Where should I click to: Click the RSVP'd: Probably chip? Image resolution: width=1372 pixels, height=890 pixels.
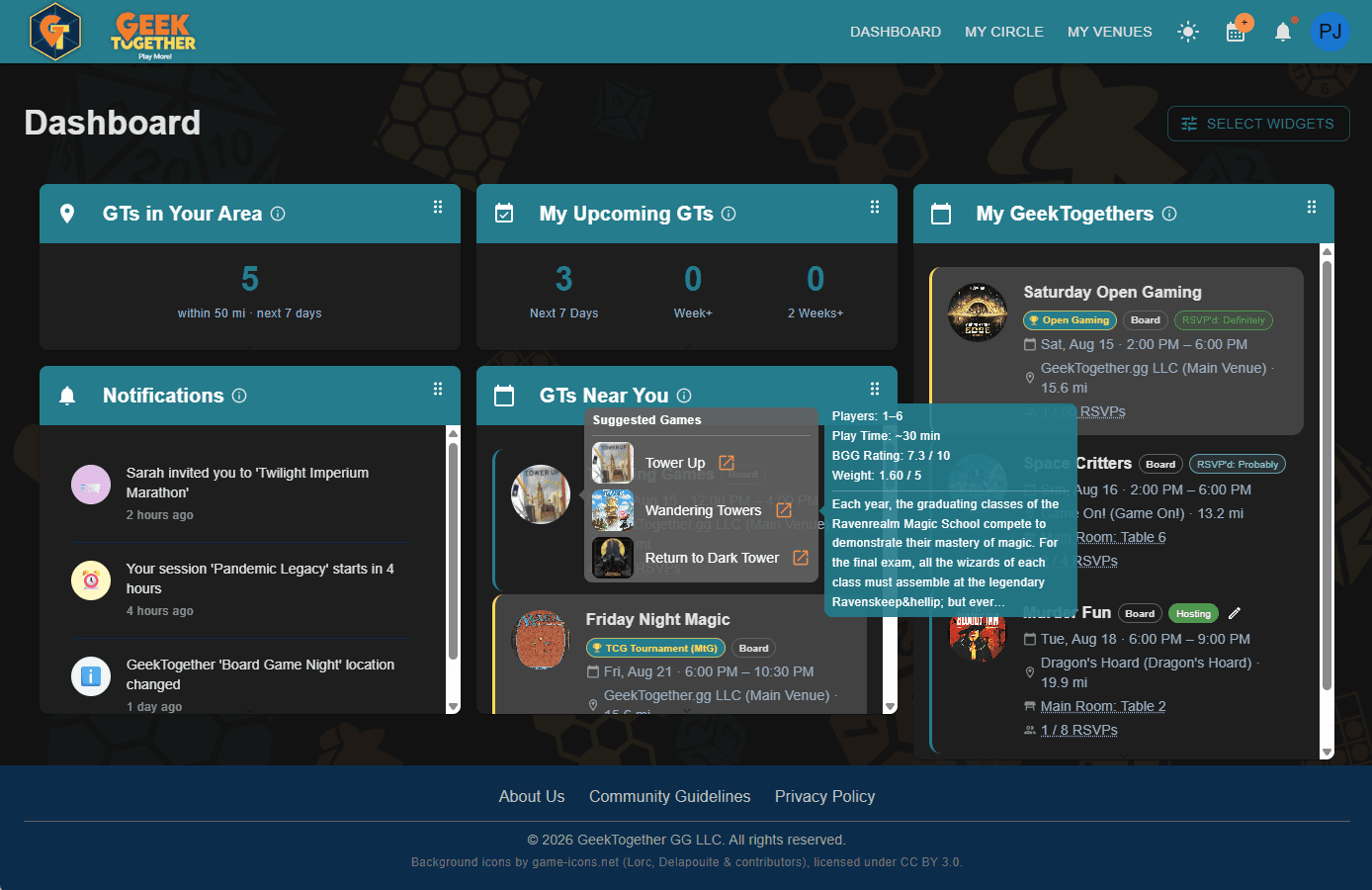tap(1238, 464)
